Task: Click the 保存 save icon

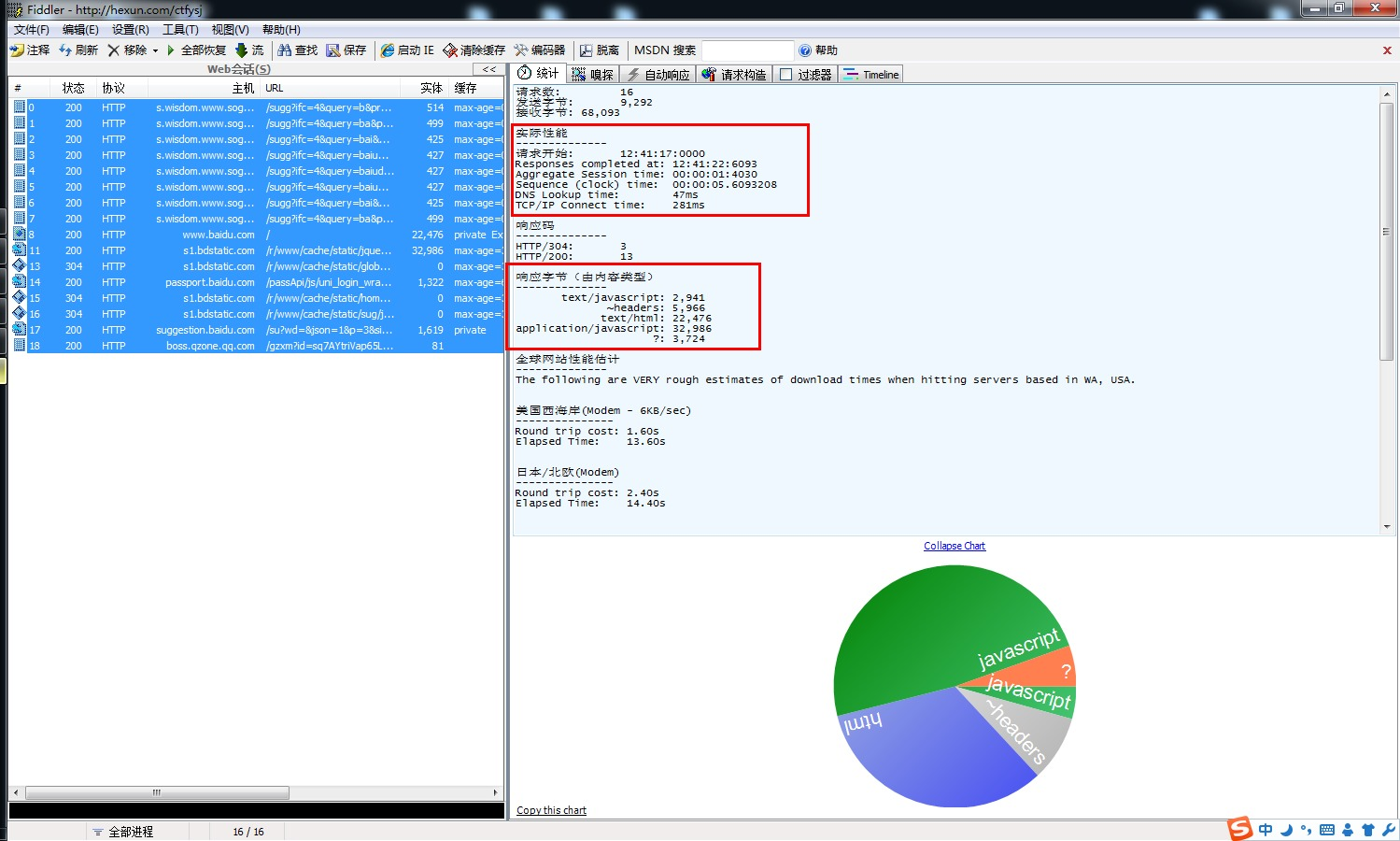Action: 346,50
